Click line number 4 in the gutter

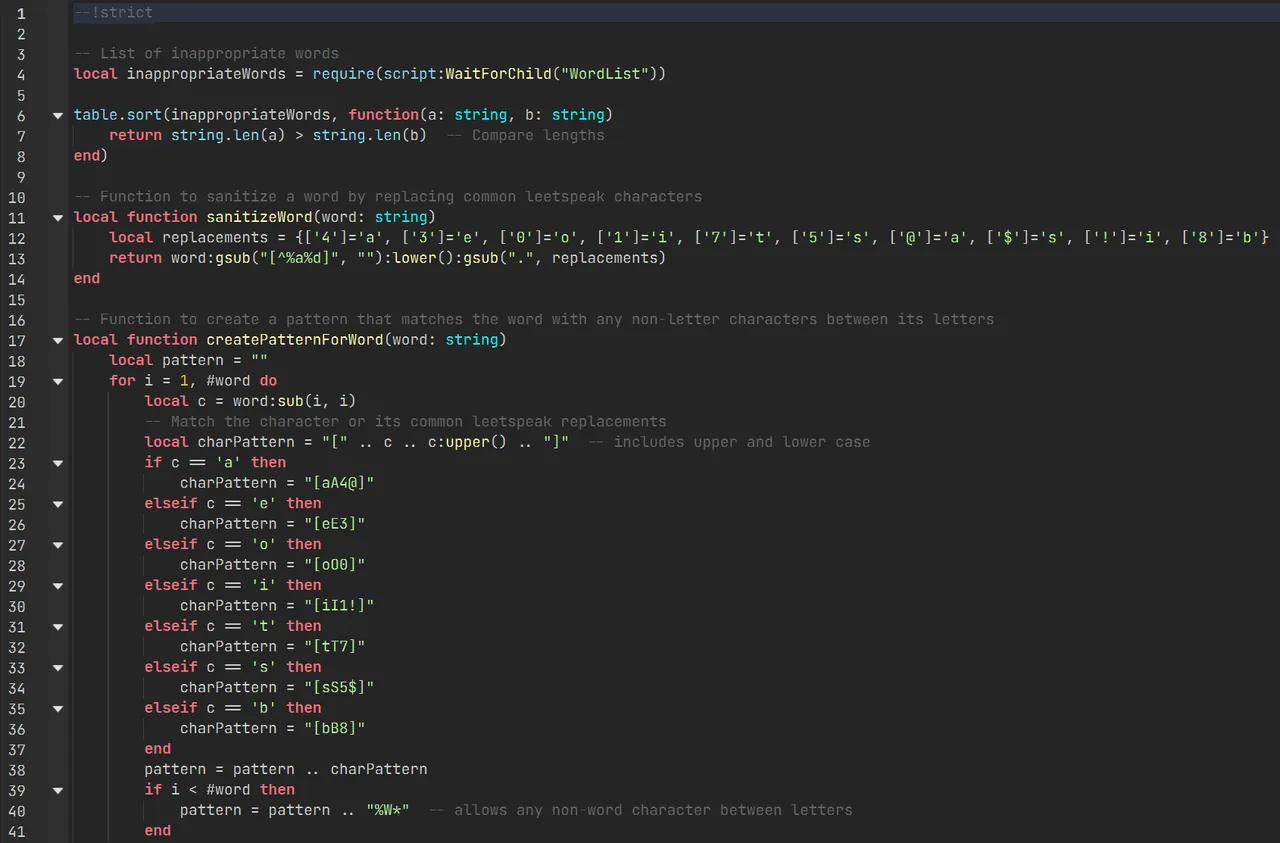click(22, 74)
